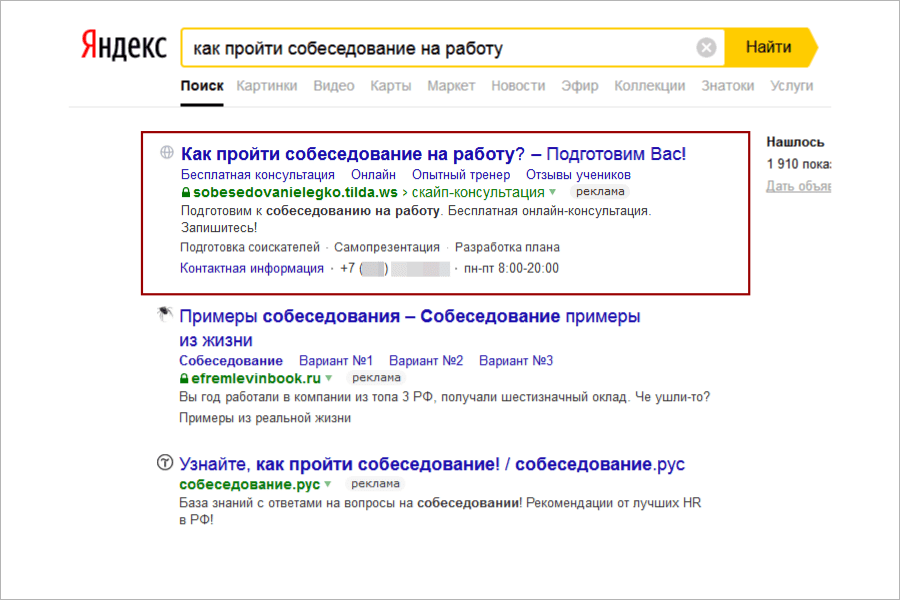Click the Бесплатная консультация sitelink
The image size is (900, 600).
click(258, 174)
